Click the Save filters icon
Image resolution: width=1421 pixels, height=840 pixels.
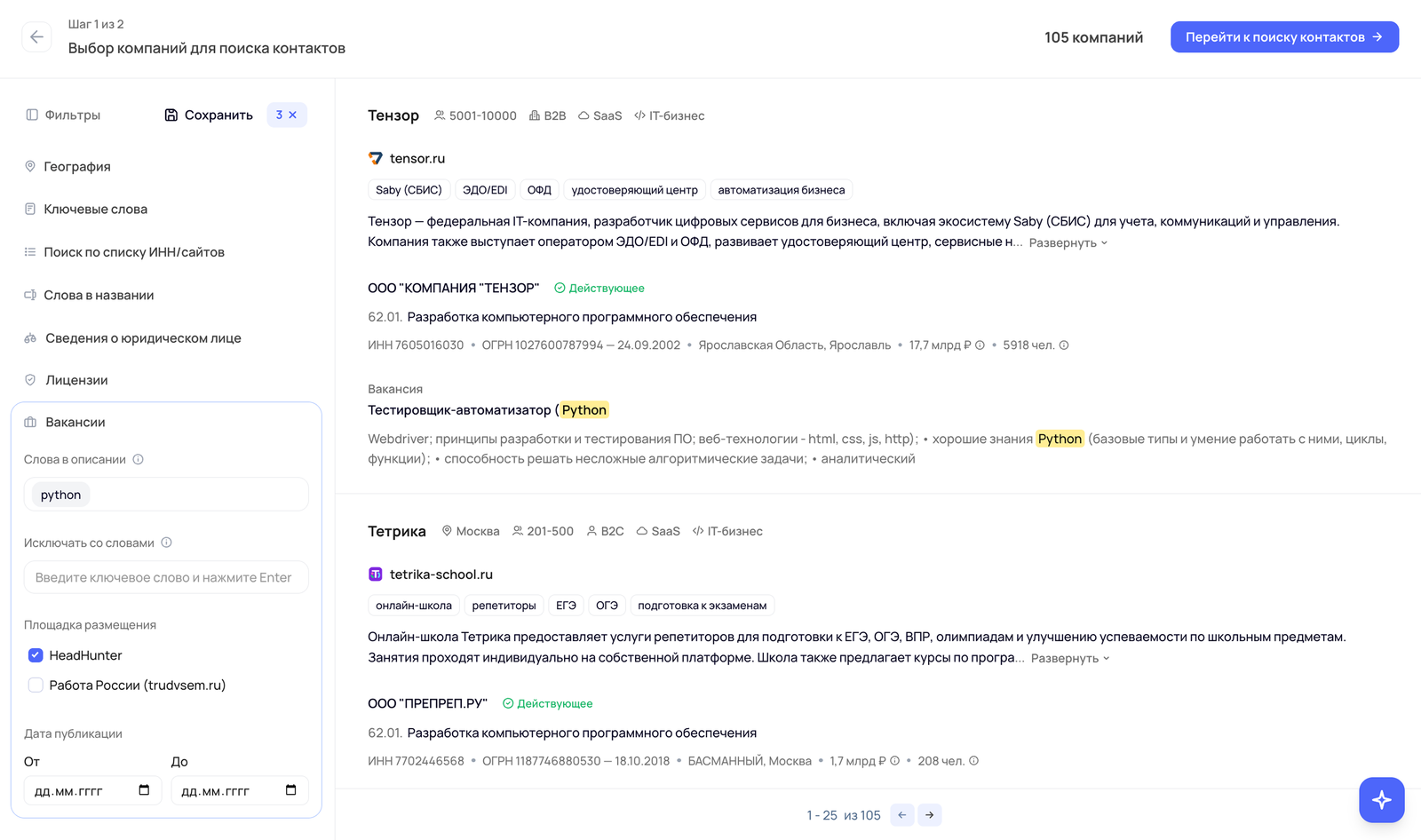pyautogui.click(x=171, y=115)
